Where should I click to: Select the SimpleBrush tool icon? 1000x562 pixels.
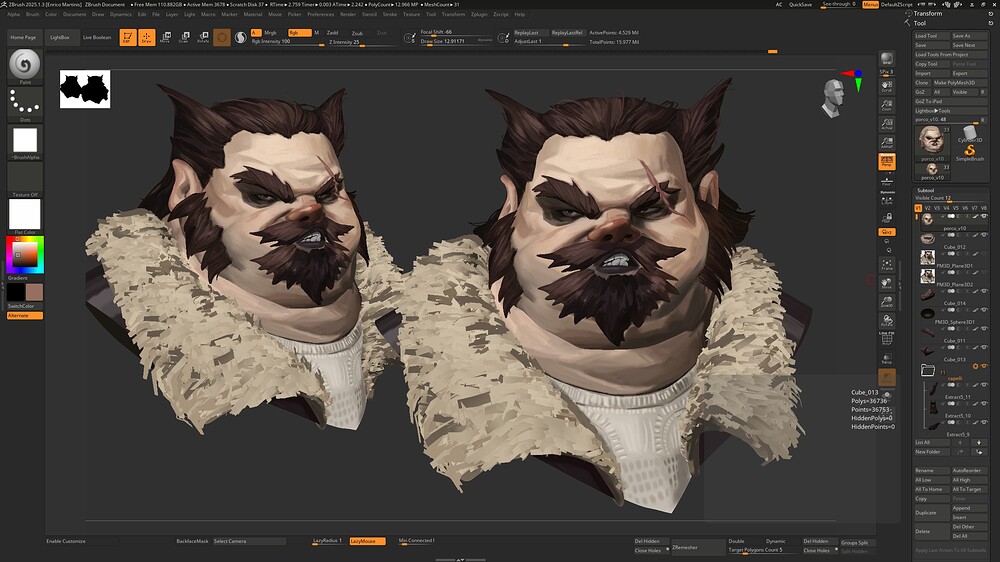[x=969, y=152]
